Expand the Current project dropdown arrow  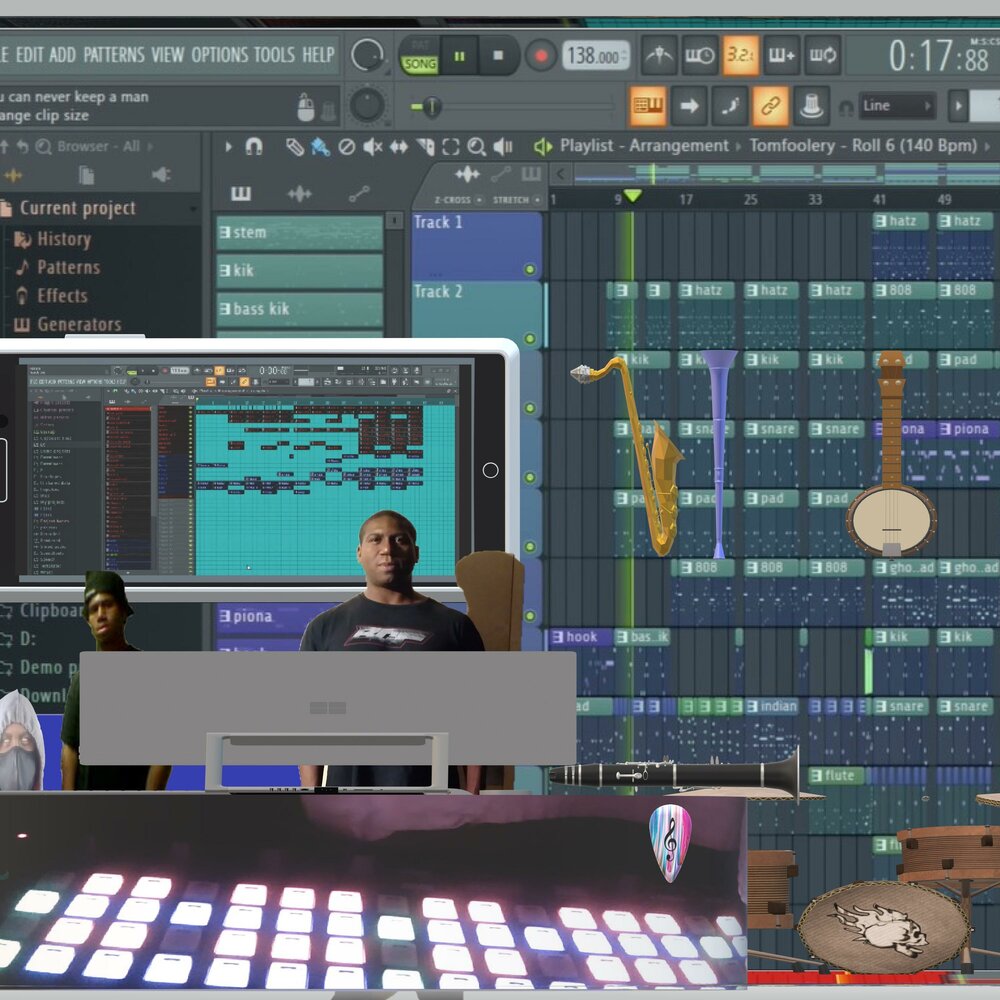7,209
